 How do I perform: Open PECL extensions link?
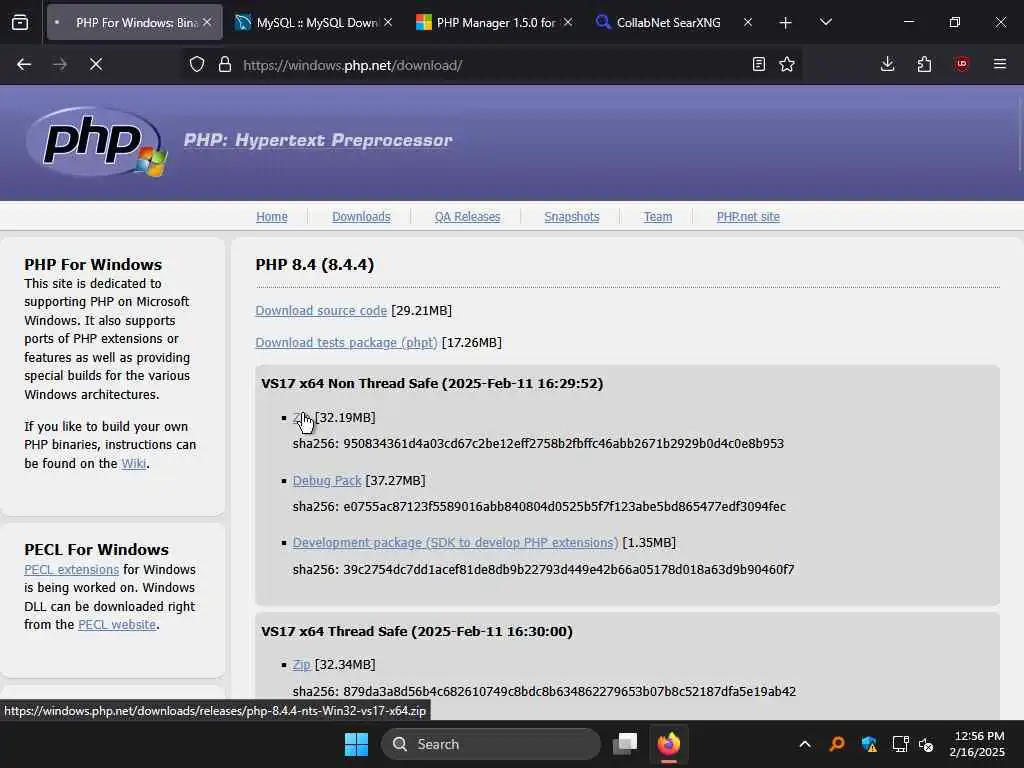point(72,569)
